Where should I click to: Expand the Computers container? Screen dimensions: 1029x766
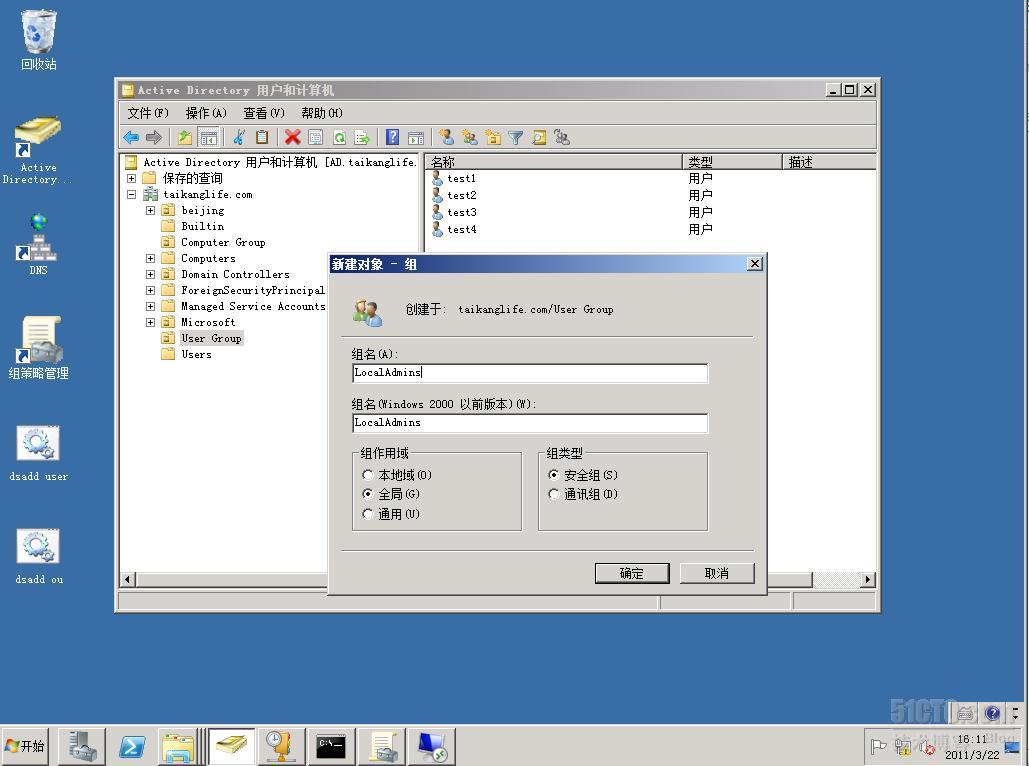point(150,259)
